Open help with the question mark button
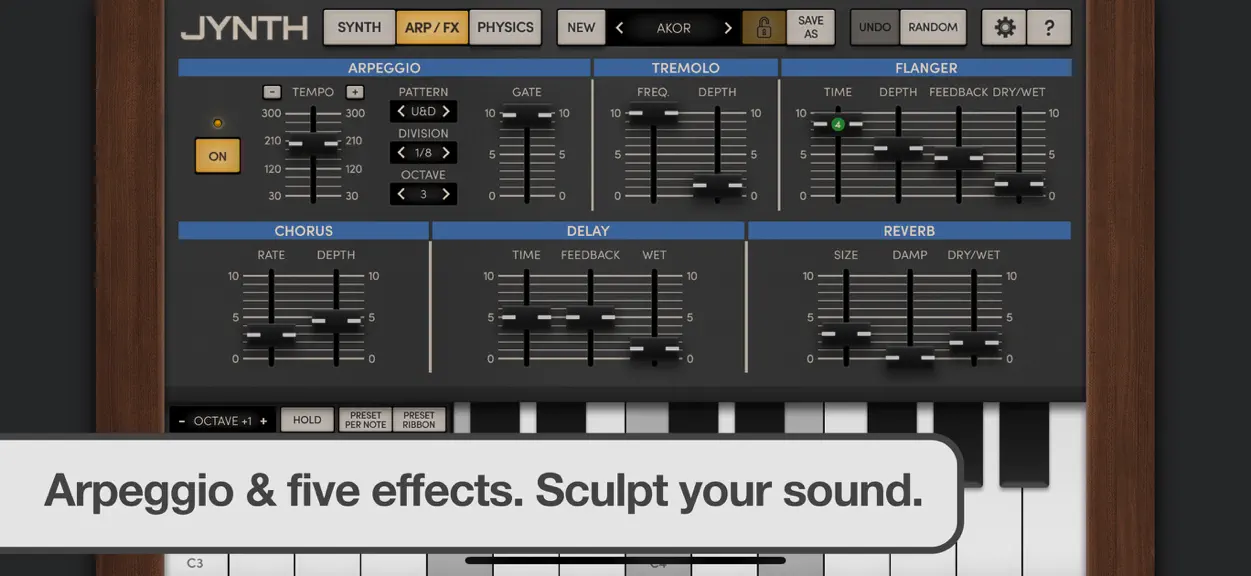This screenshot has height=576, width=1251. [1049, 28]
